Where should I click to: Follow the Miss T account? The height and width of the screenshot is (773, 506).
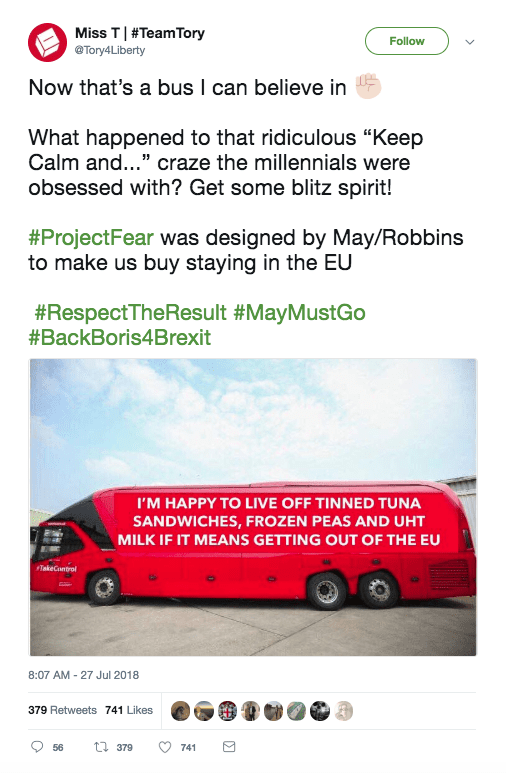coord(407,41)
